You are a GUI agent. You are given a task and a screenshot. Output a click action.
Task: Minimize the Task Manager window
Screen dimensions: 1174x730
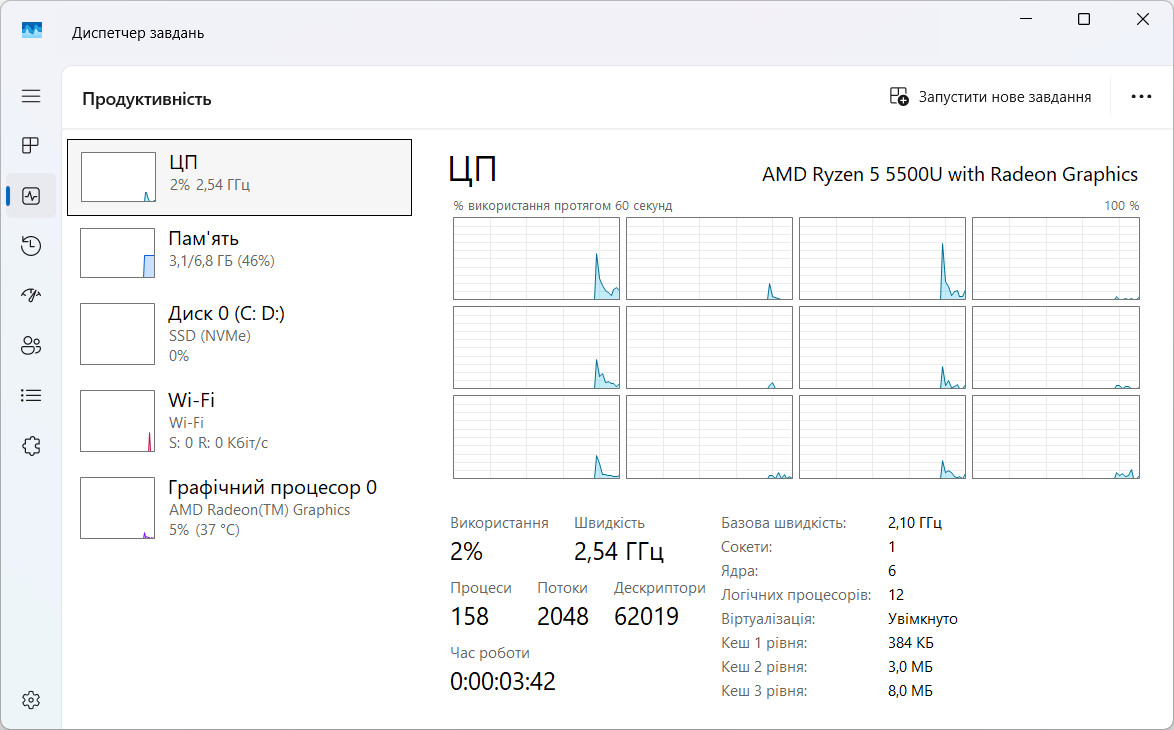point(1026,19)
